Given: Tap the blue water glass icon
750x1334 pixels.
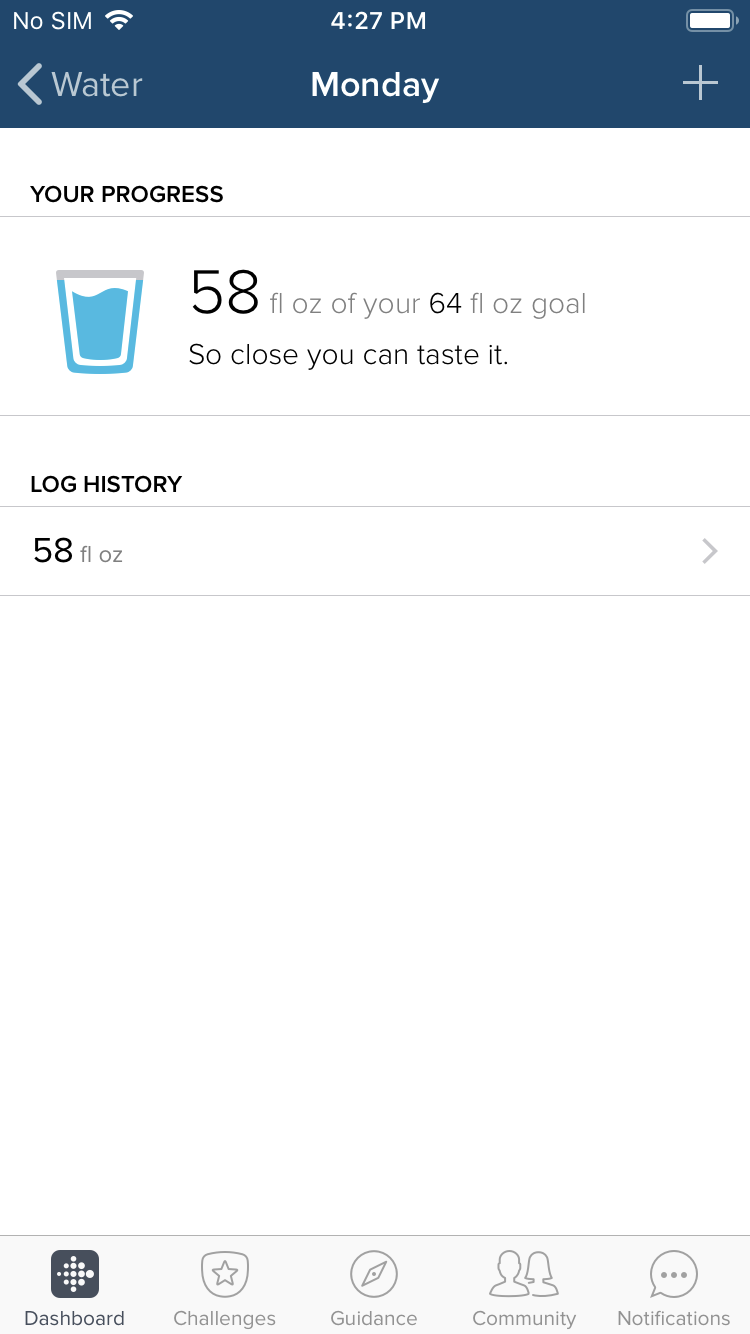Looking at the screenshot, I should [x=100, y=321].
